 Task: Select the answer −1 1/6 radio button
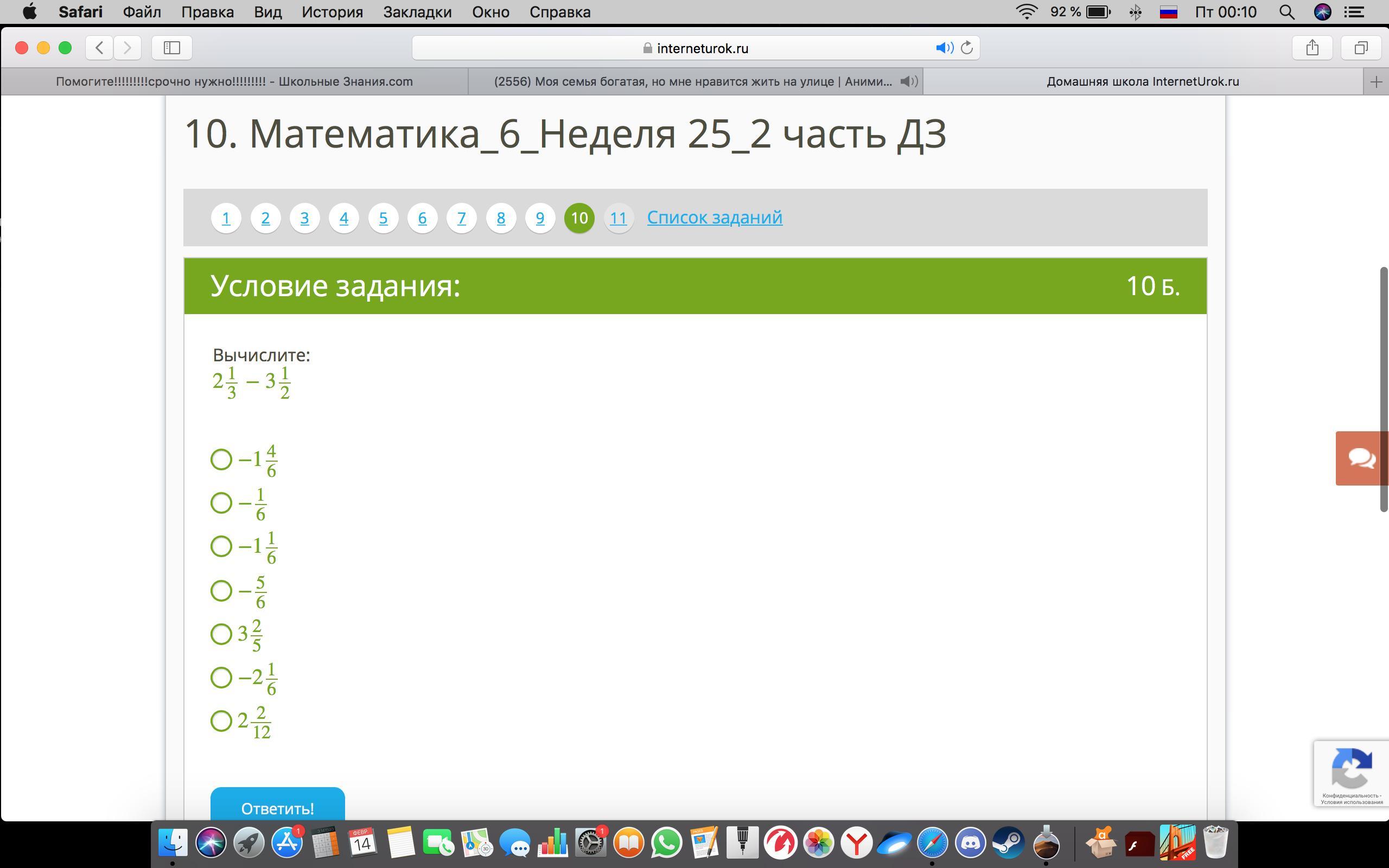[x=221, y=546]
